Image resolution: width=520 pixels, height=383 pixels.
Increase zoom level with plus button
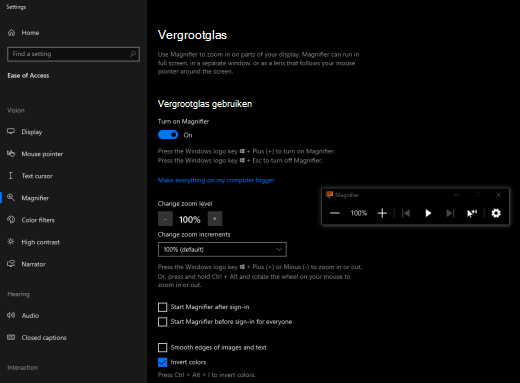(215, 219)
